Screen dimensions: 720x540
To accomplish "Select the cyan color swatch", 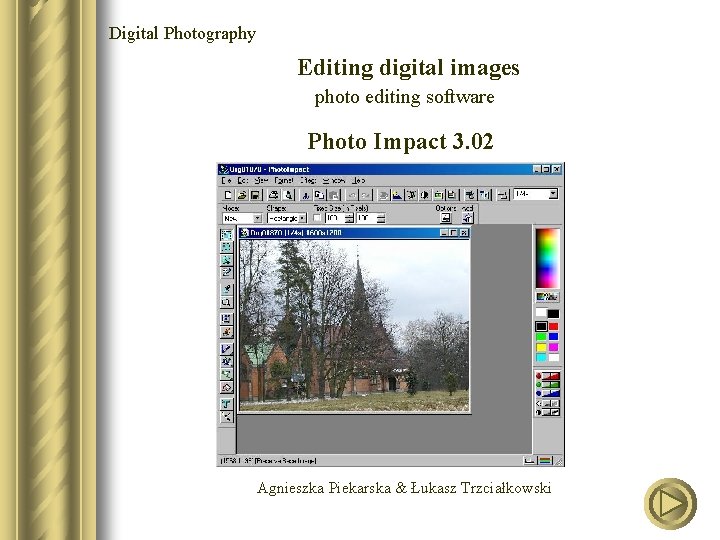I will click(541, 358).
